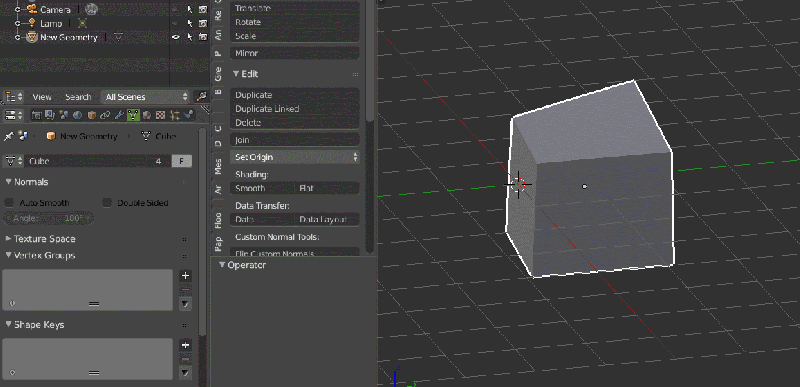Click New Geometry mesh data icon in outliner
This screenshot has width=800, height=387.
click(x=118, y=37)
